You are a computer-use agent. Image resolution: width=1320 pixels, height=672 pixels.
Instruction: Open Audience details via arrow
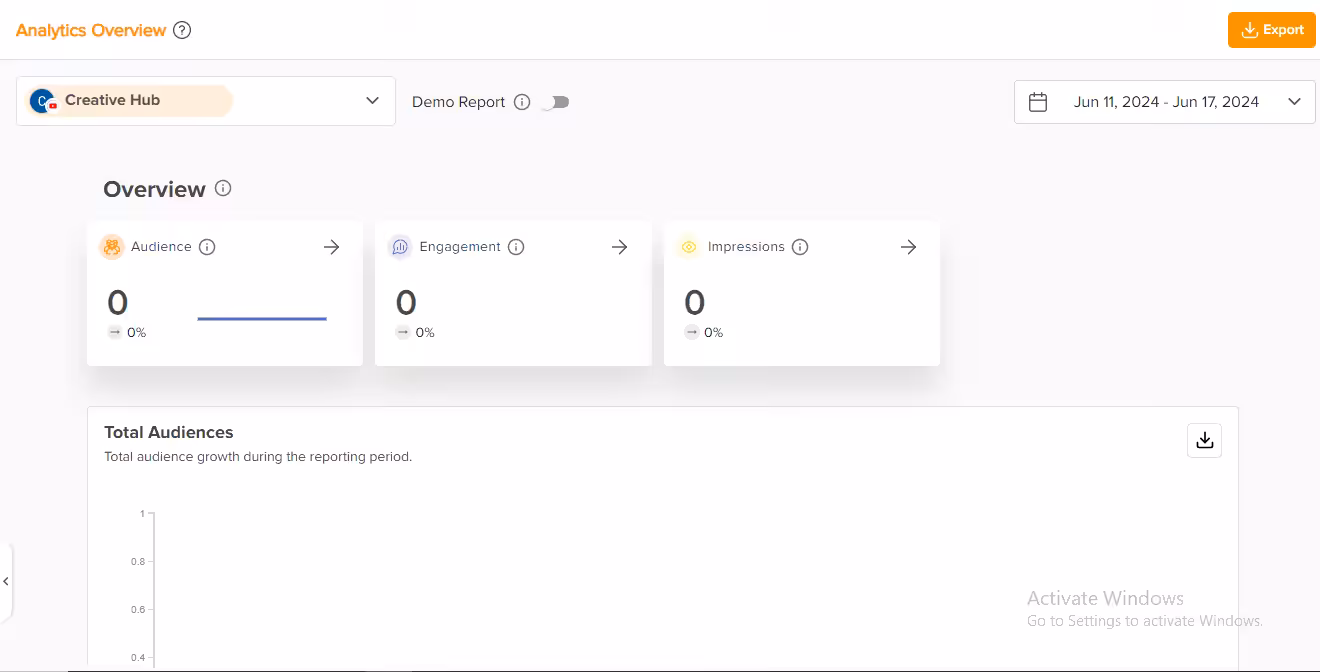pos(332,247)
